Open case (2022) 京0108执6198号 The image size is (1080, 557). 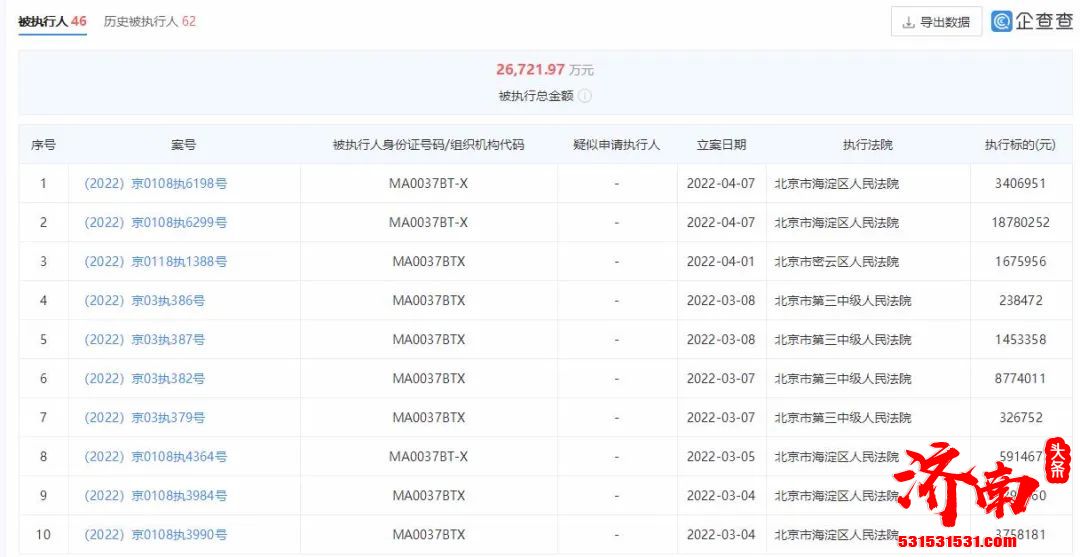point(156,184)
